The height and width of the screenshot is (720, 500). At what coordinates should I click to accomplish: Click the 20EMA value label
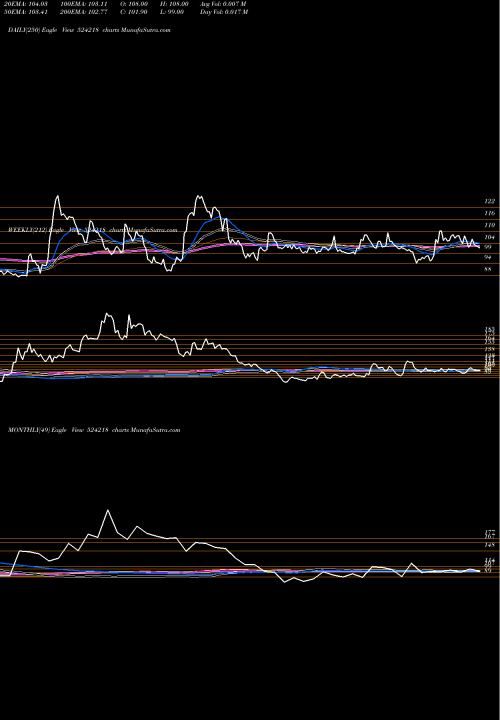pos(28,4)
